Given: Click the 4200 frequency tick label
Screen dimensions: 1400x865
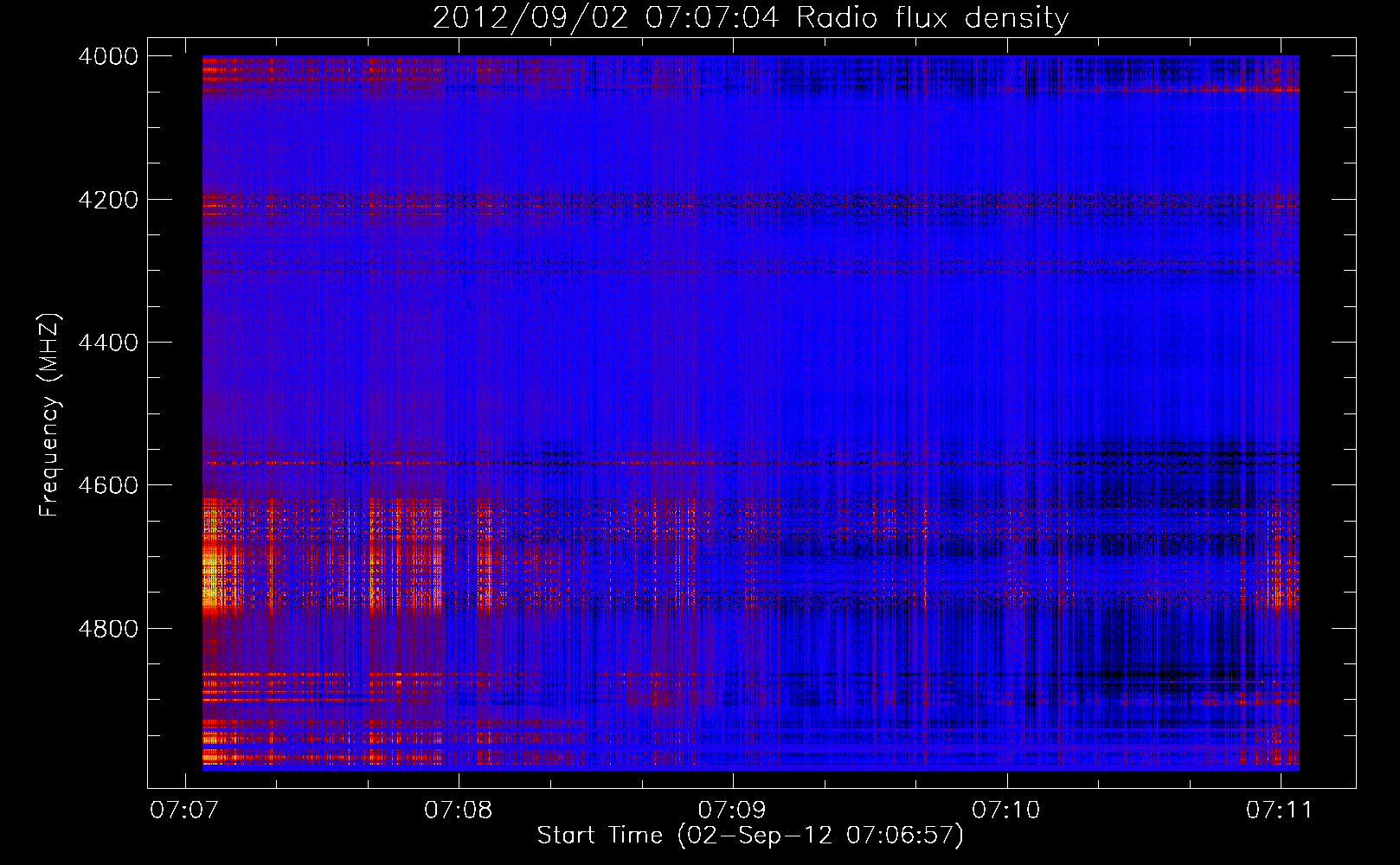Looking at the screenshot, I should 108,200.
